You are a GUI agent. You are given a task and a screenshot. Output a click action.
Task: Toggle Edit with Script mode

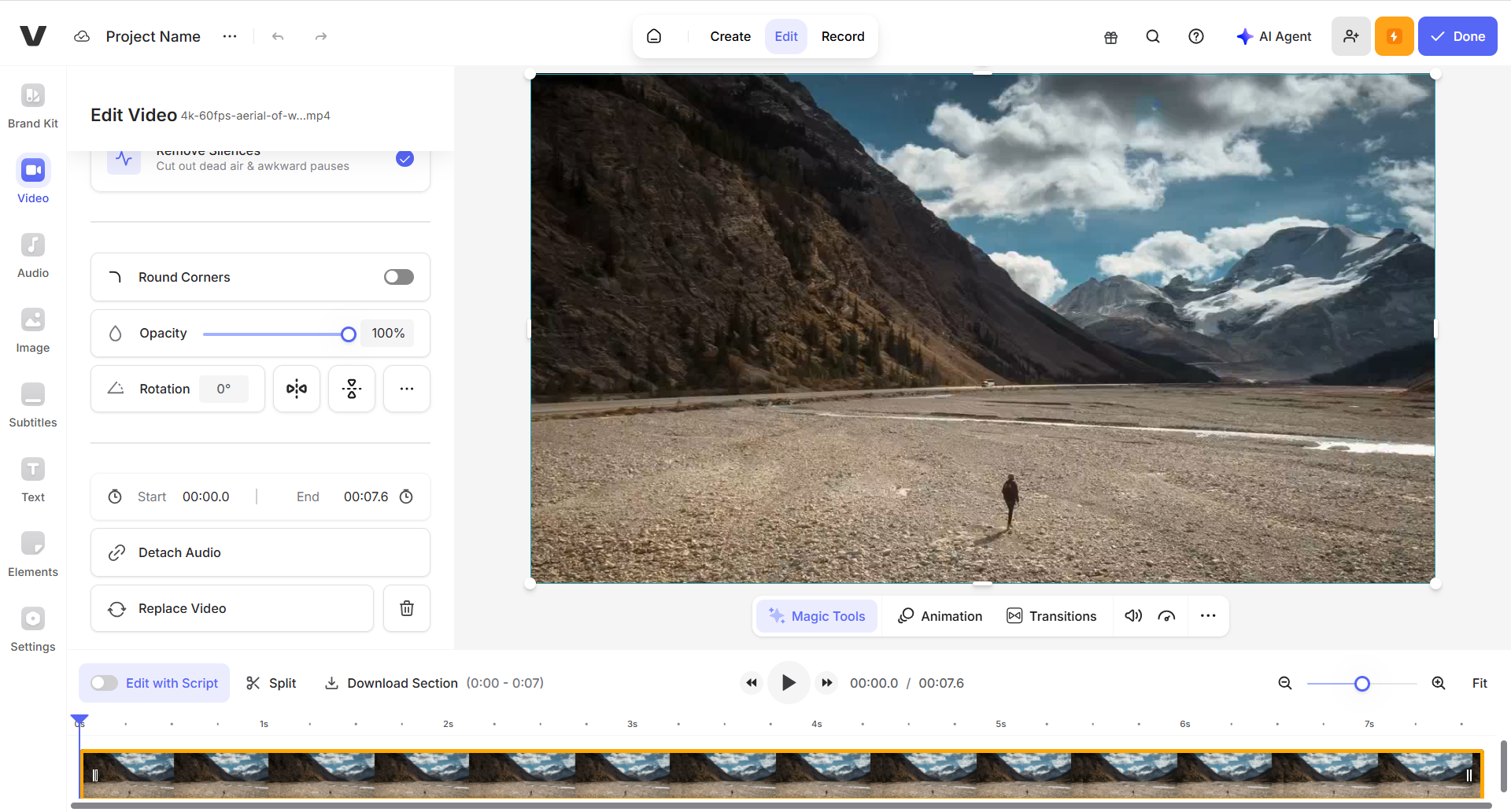(x=103, y=683)
